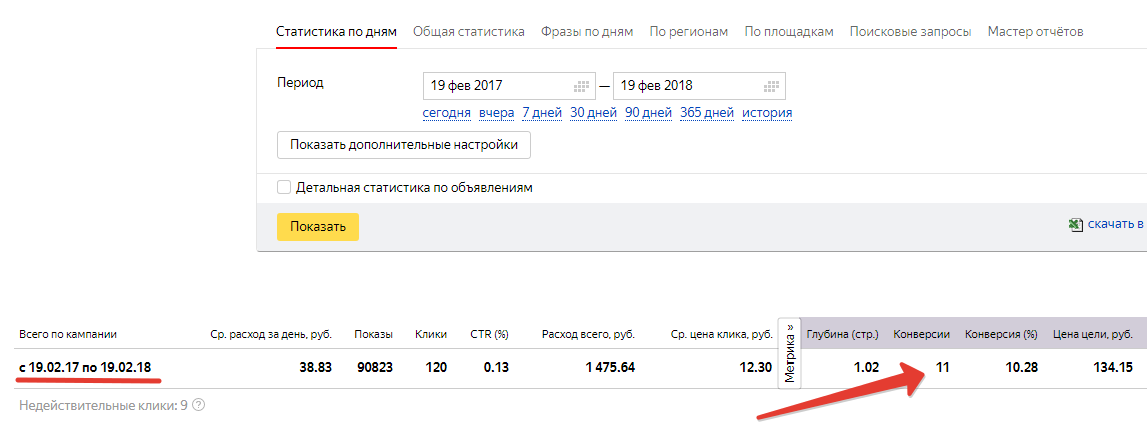Open Мастер отчётов tab

pos(1036,31)
